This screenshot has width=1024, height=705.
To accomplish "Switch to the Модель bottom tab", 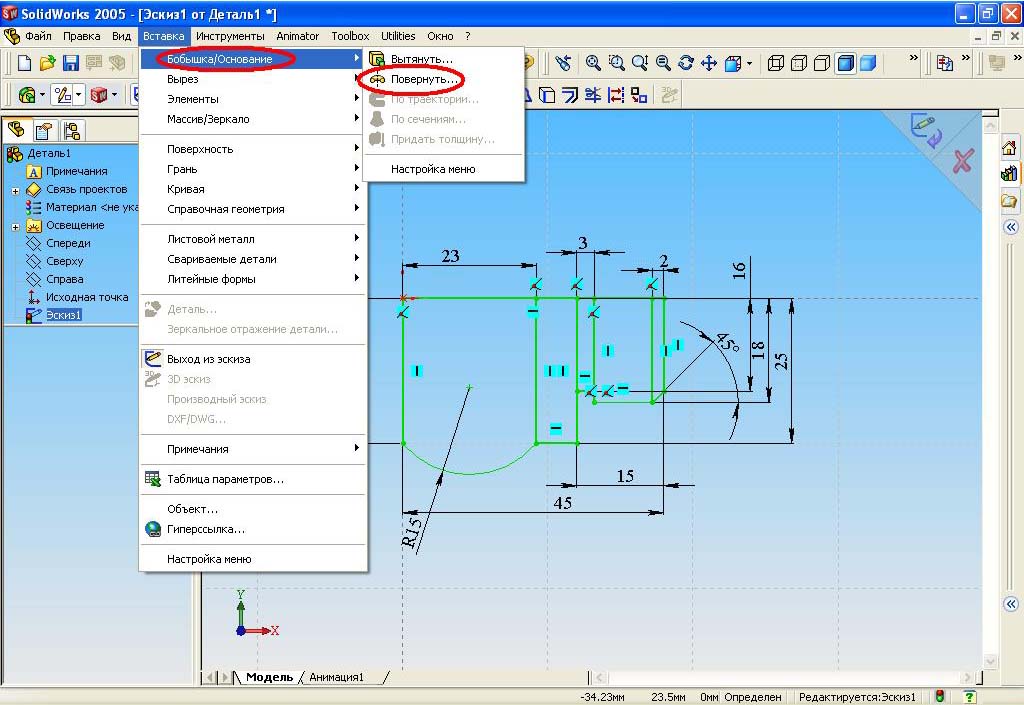I will pyautogui.click(x=269, y=677).
